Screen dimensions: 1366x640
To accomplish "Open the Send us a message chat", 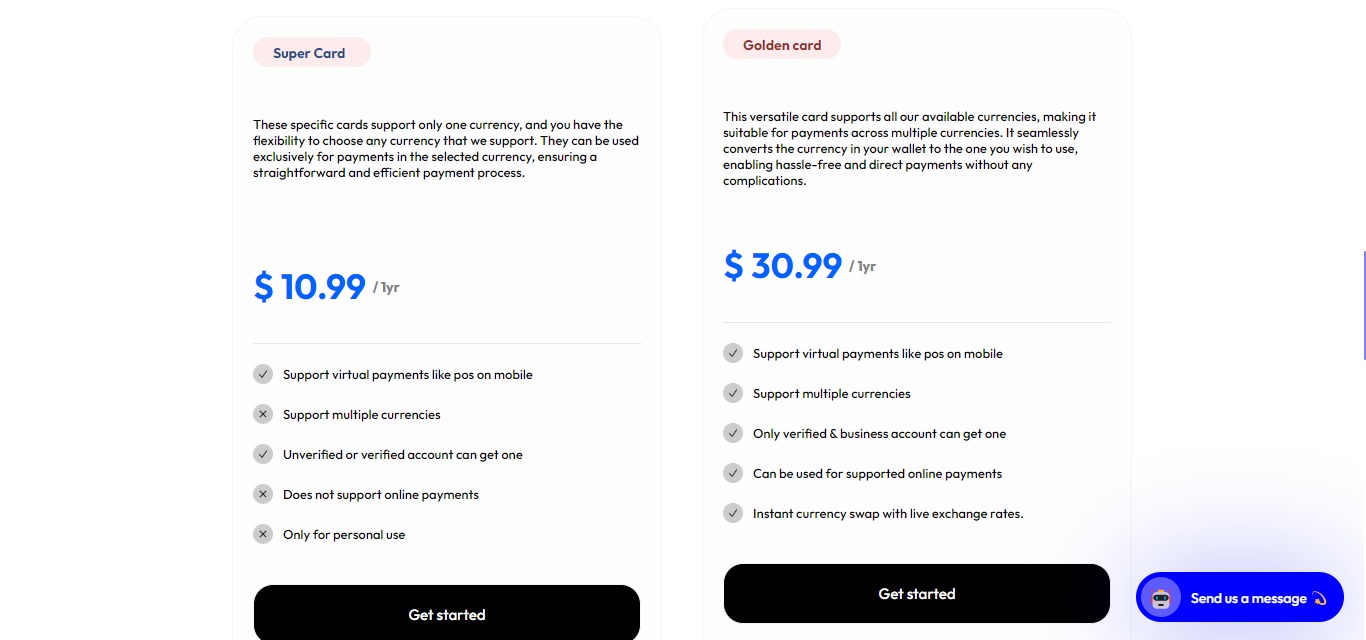I will (1248, 598).
